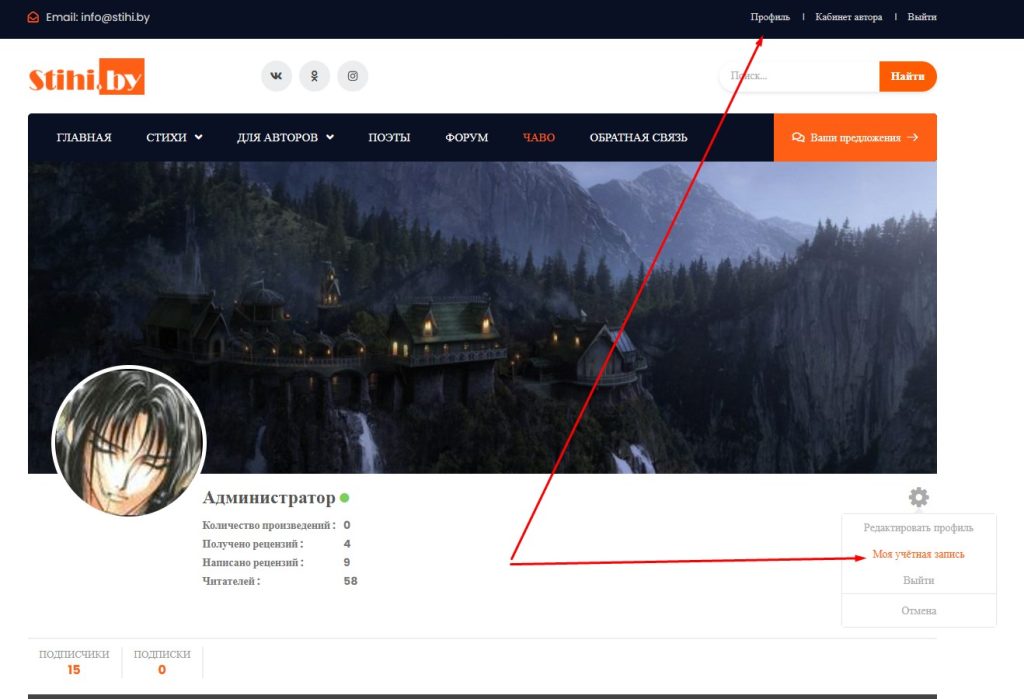1024x699 pixels.
Task: Open the profile settings gear icon
Action: click(918, 497)
